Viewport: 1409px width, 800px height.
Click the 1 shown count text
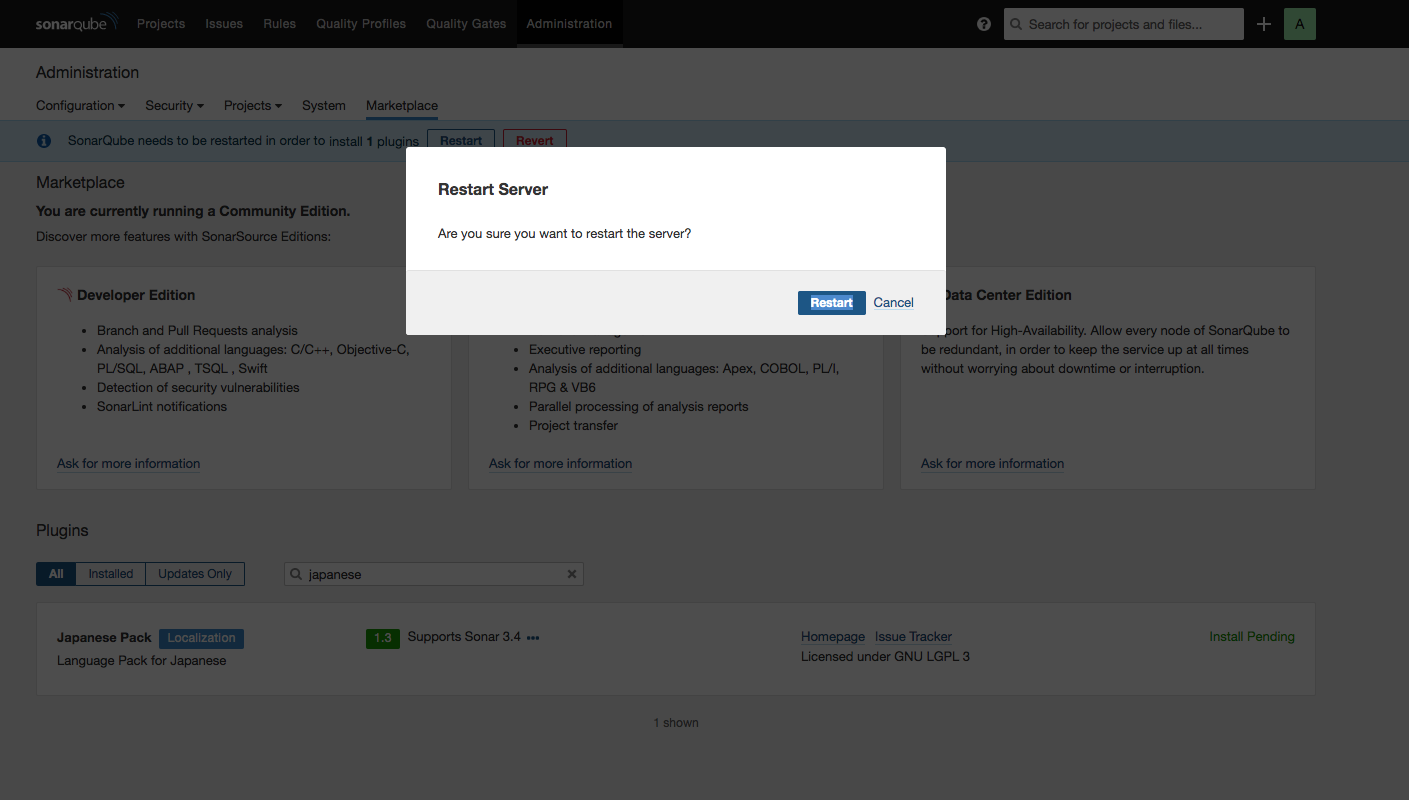[x=676, y=723]
